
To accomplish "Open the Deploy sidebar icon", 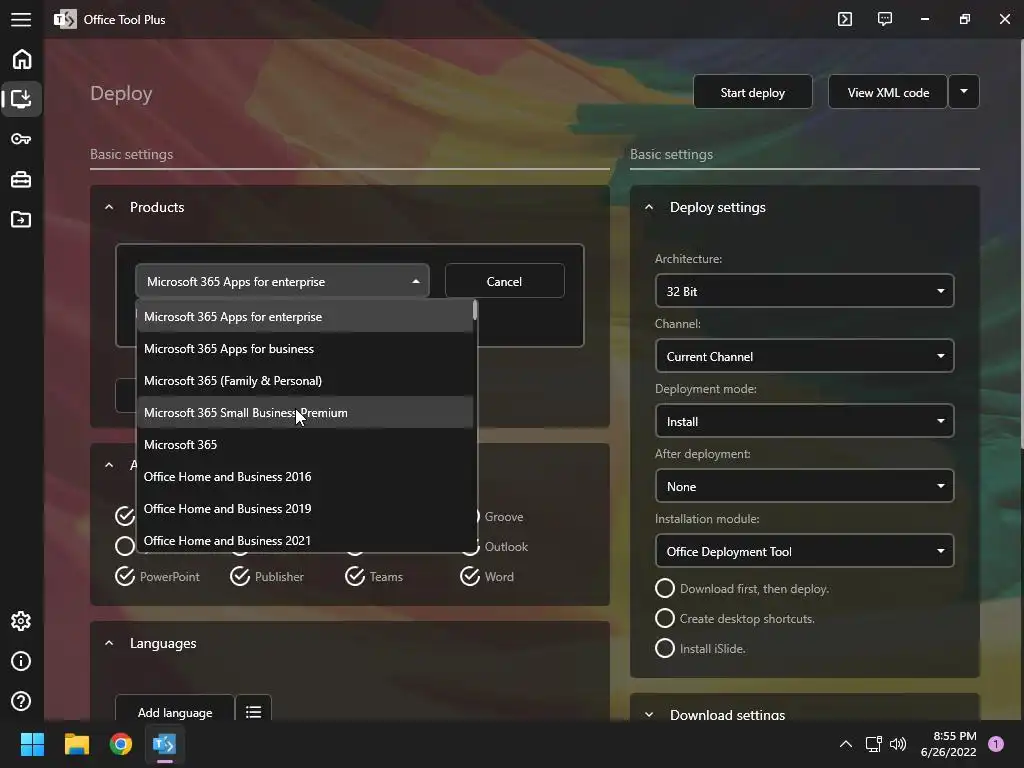I will (22, 99).
